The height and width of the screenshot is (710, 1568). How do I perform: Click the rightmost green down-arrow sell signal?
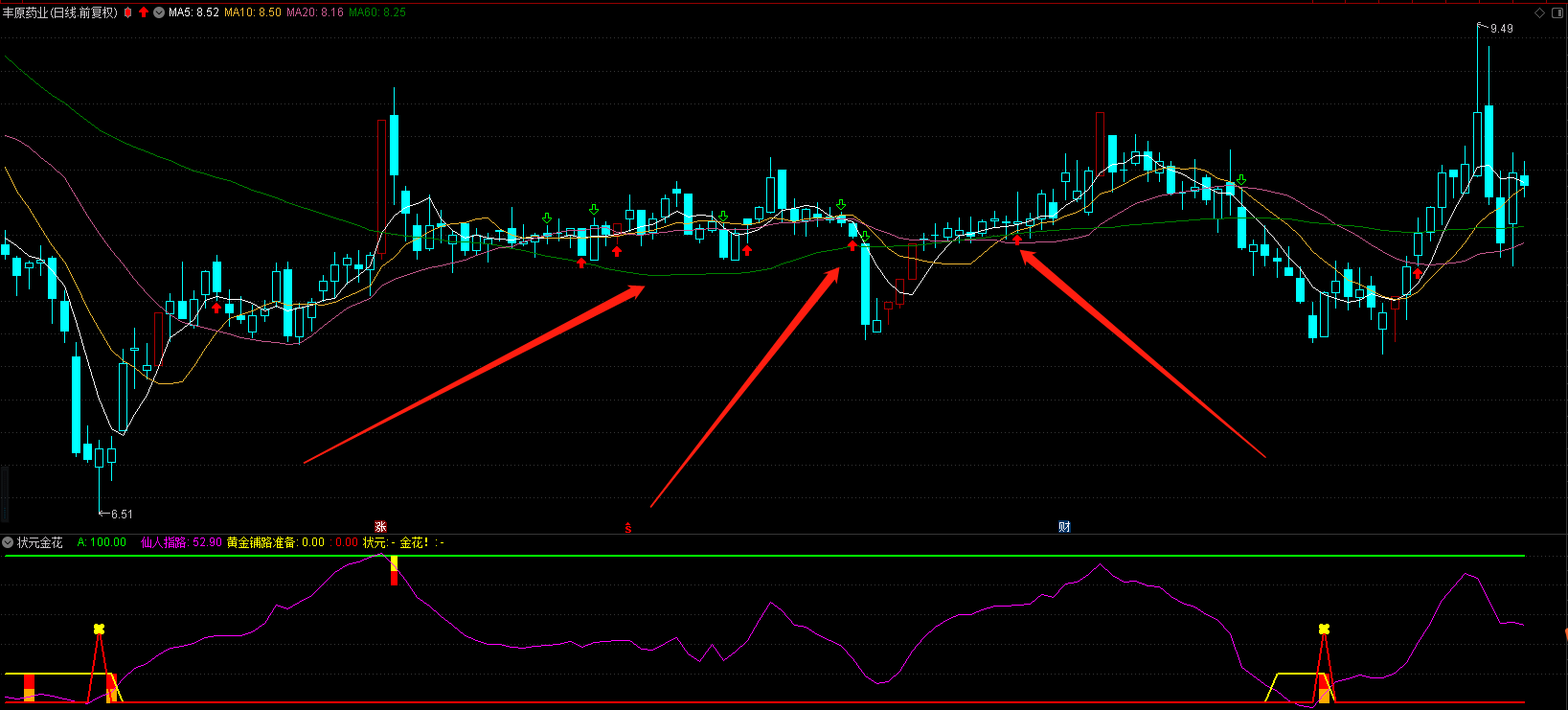coord(1241,179)
